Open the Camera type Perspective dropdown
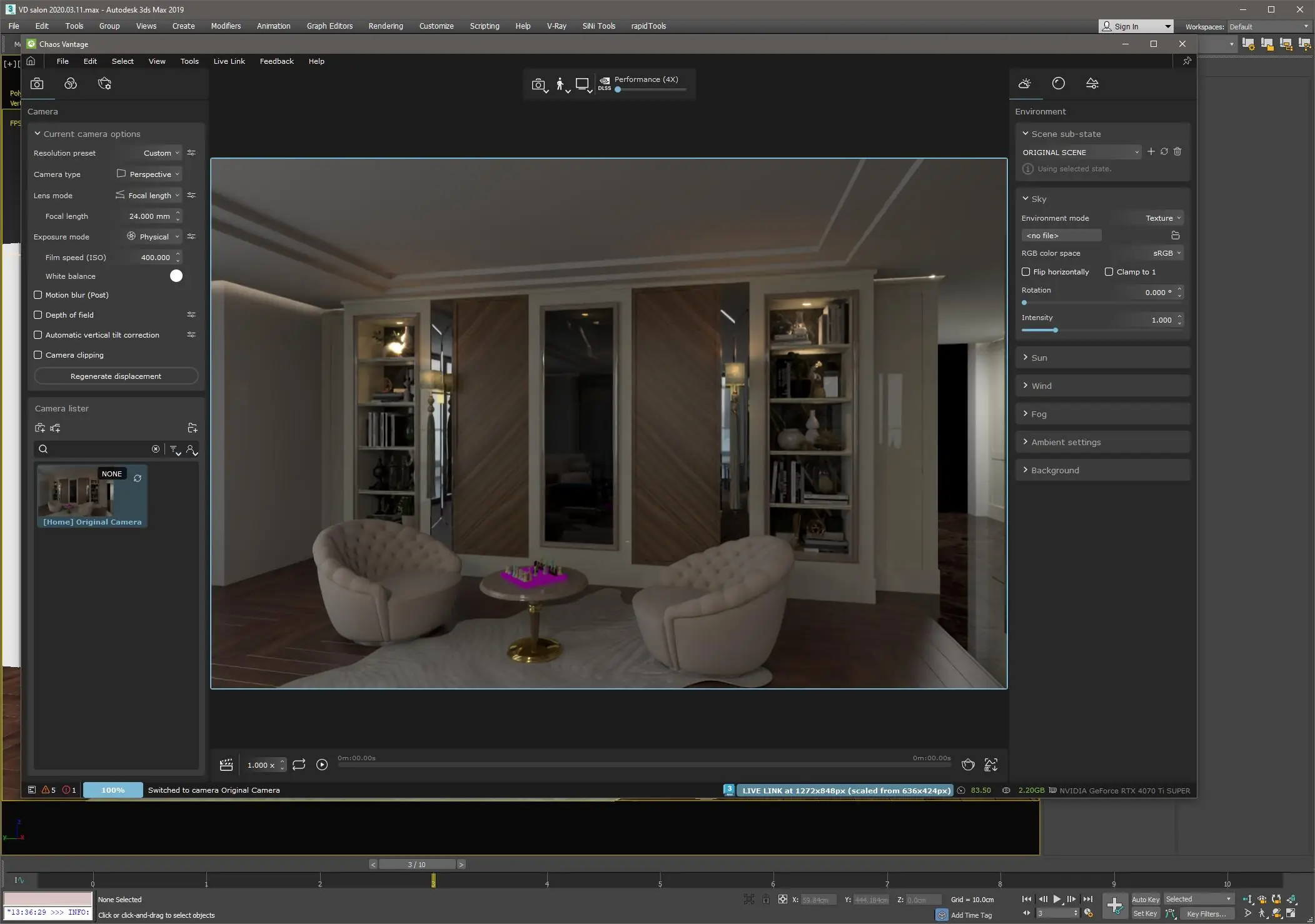 (x=149, y=174)
